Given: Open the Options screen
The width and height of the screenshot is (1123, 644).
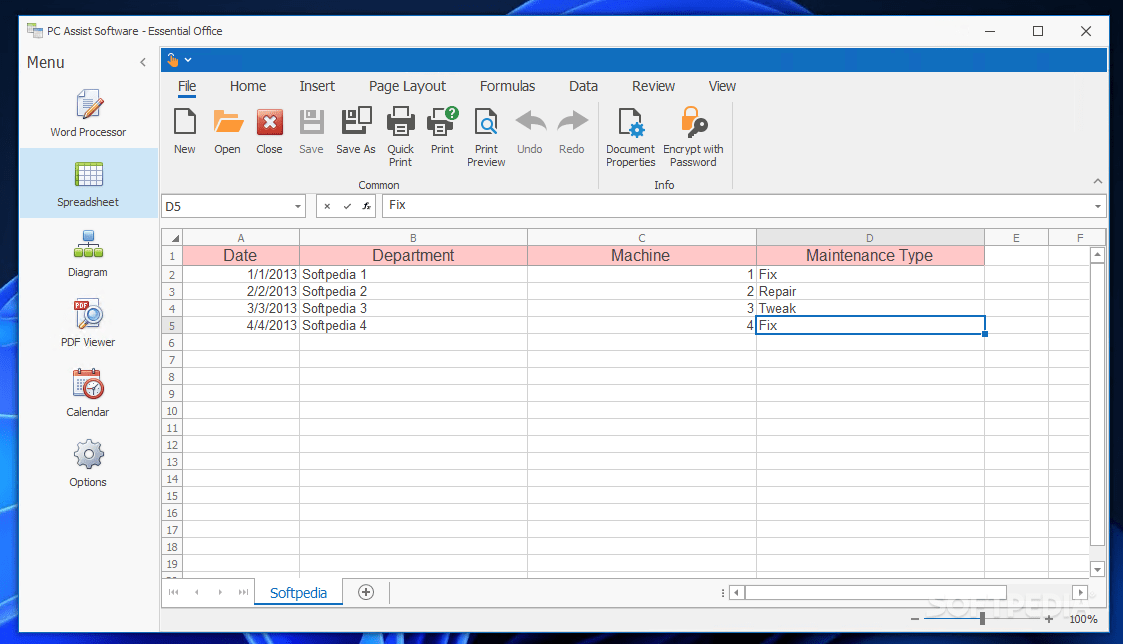Looking at the screenshot, I should [87, 463].
